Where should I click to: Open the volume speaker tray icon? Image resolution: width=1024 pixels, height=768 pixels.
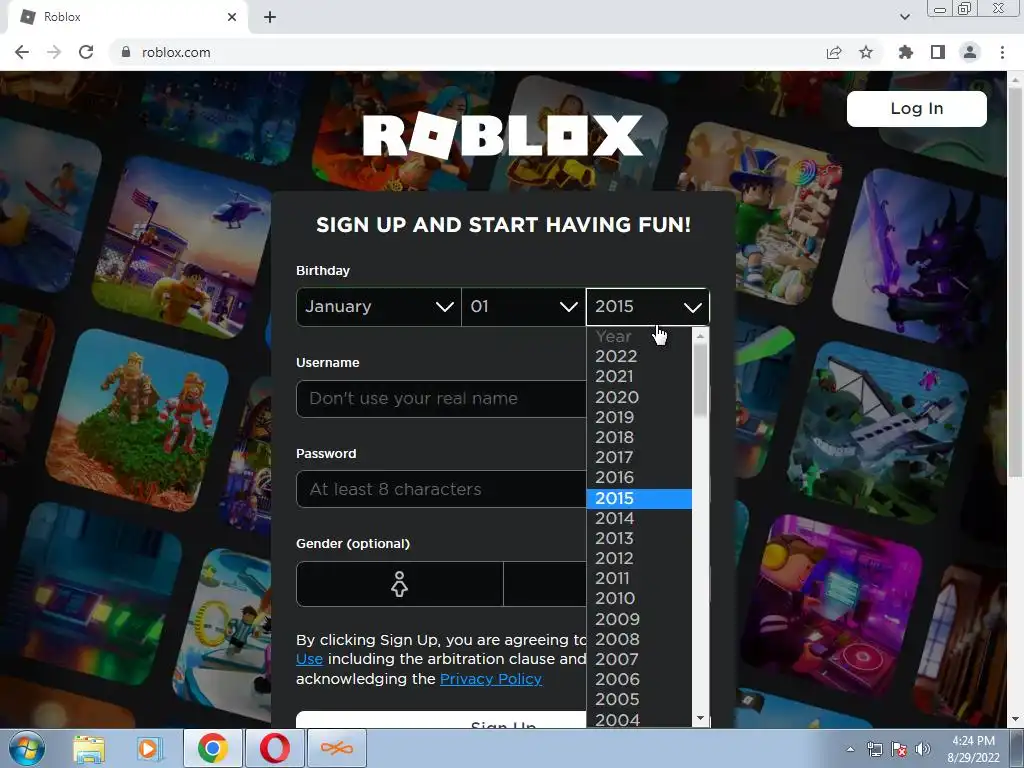point(923,749)
